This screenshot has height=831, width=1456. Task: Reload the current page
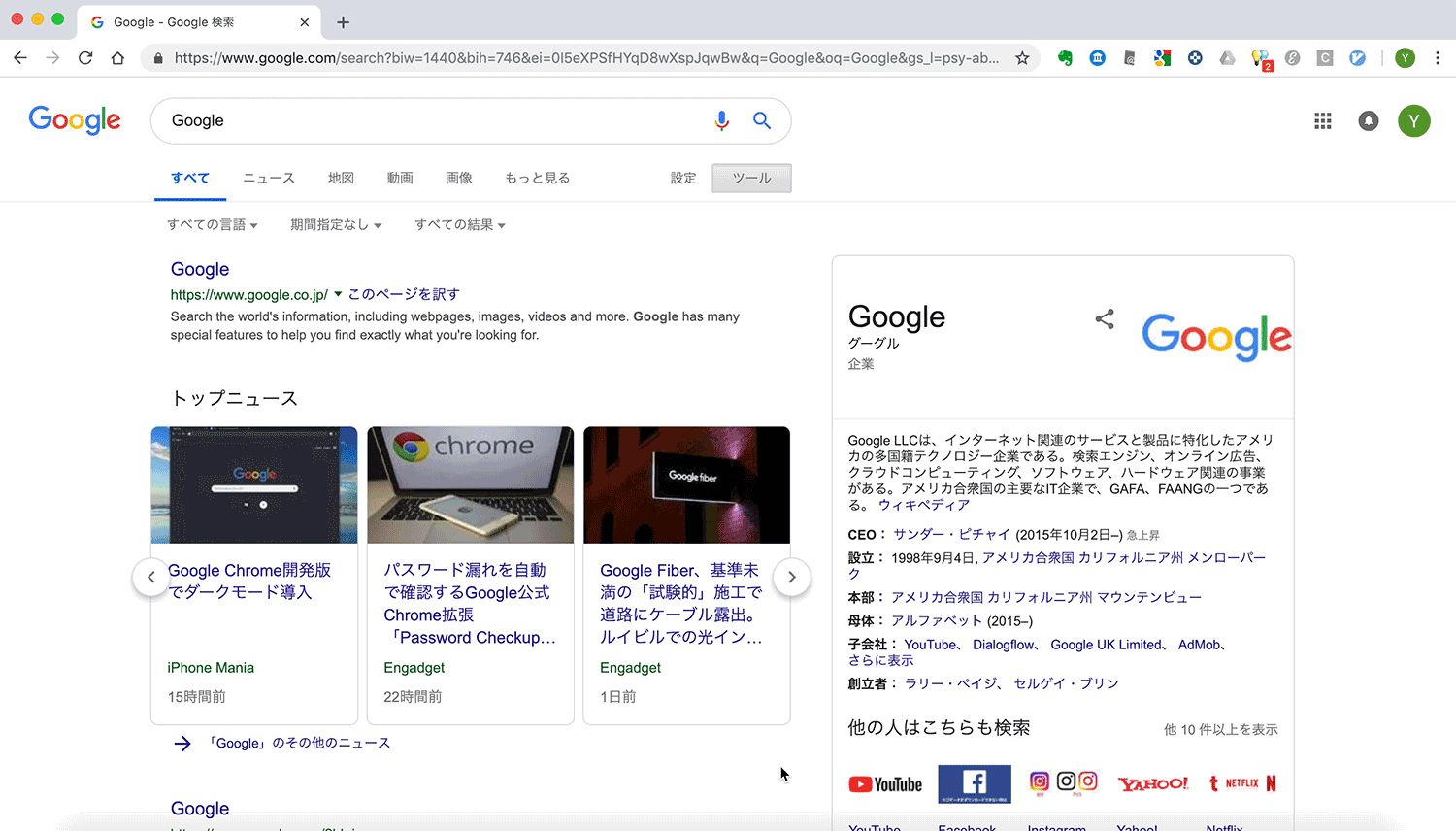[85, 58]
